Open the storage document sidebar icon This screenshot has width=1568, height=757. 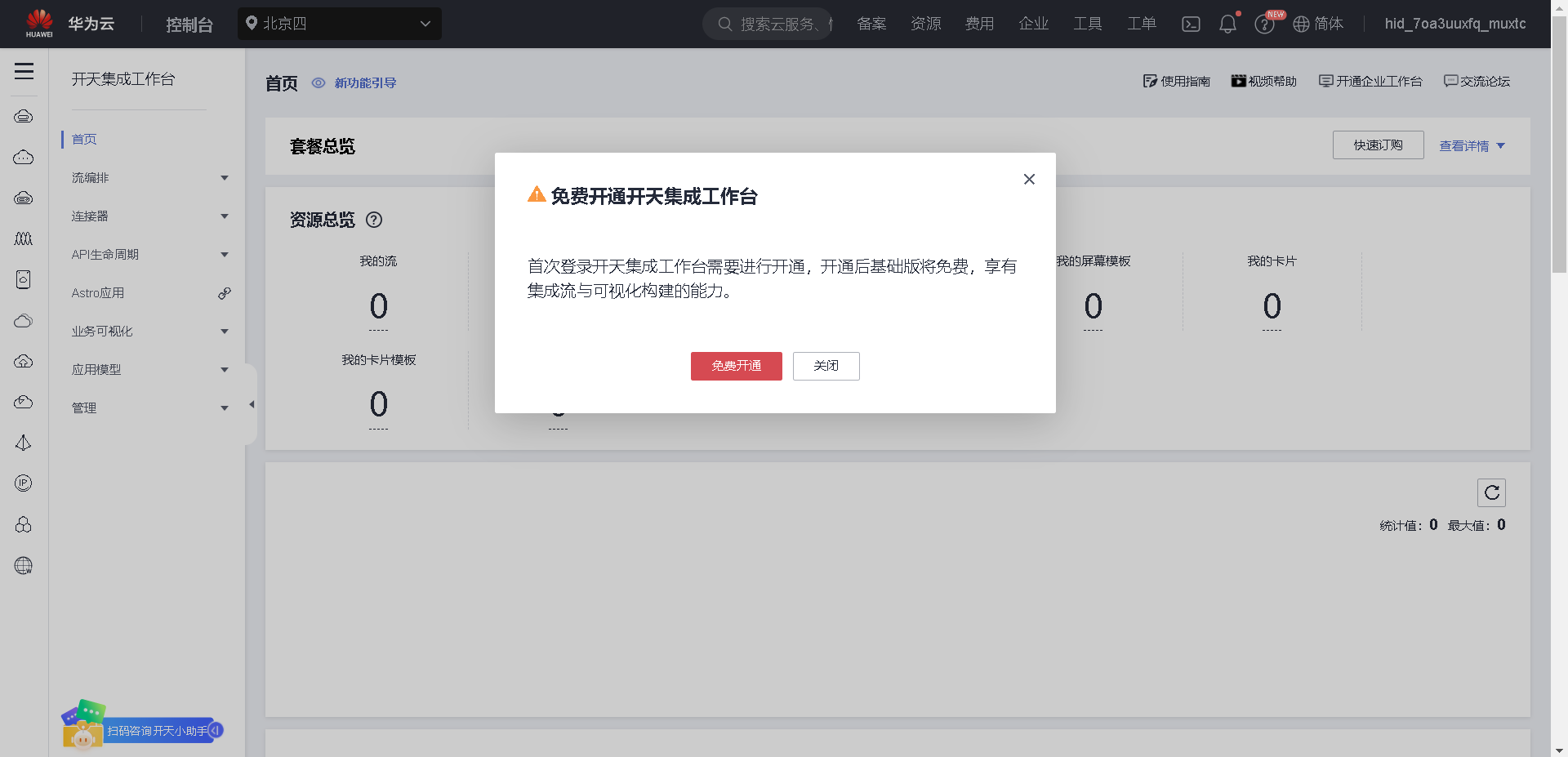tap(24, 279)
